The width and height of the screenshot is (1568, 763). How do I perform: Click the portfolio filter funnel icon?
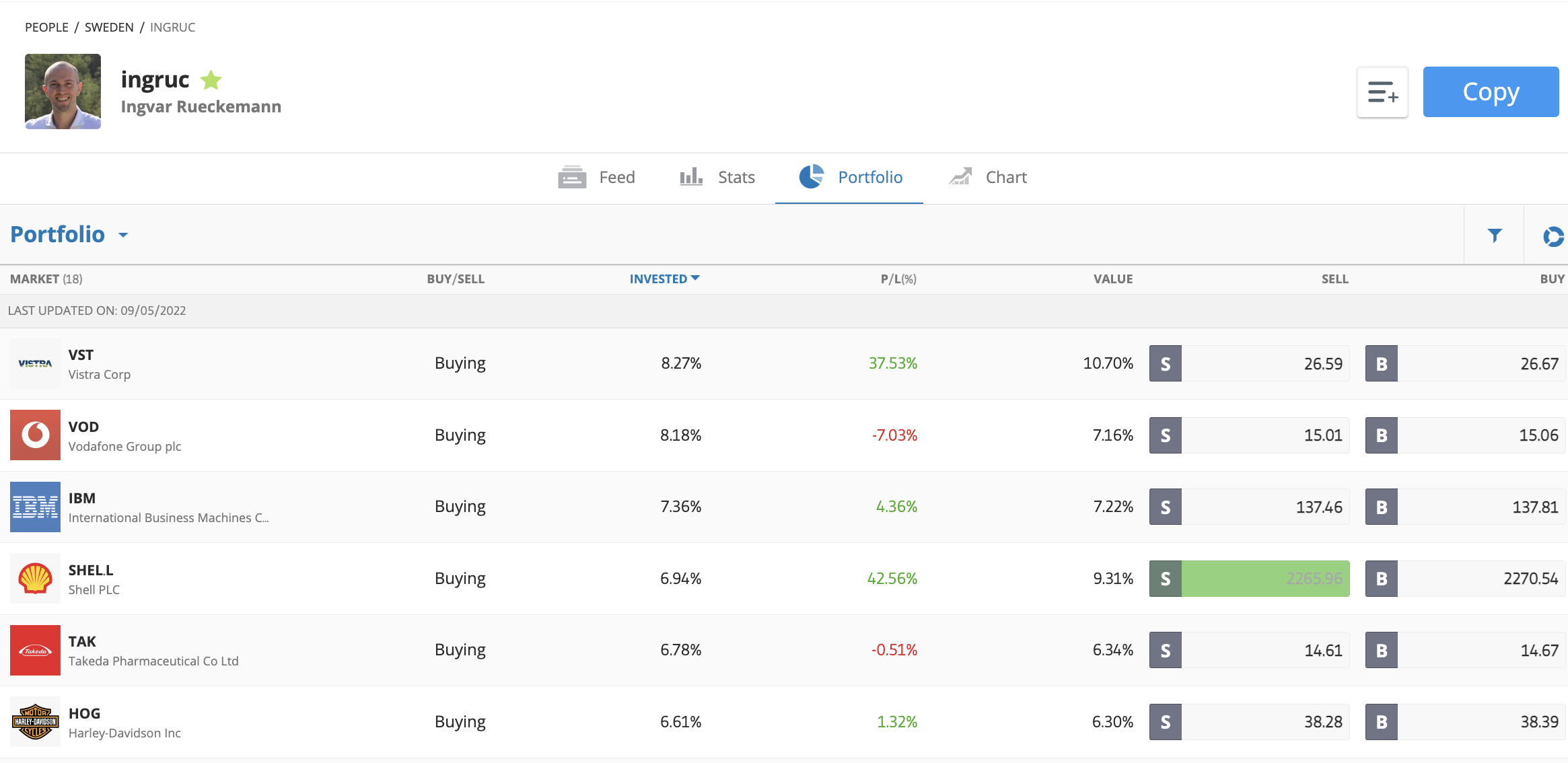pyautogui.click(x=1494, y=235)
